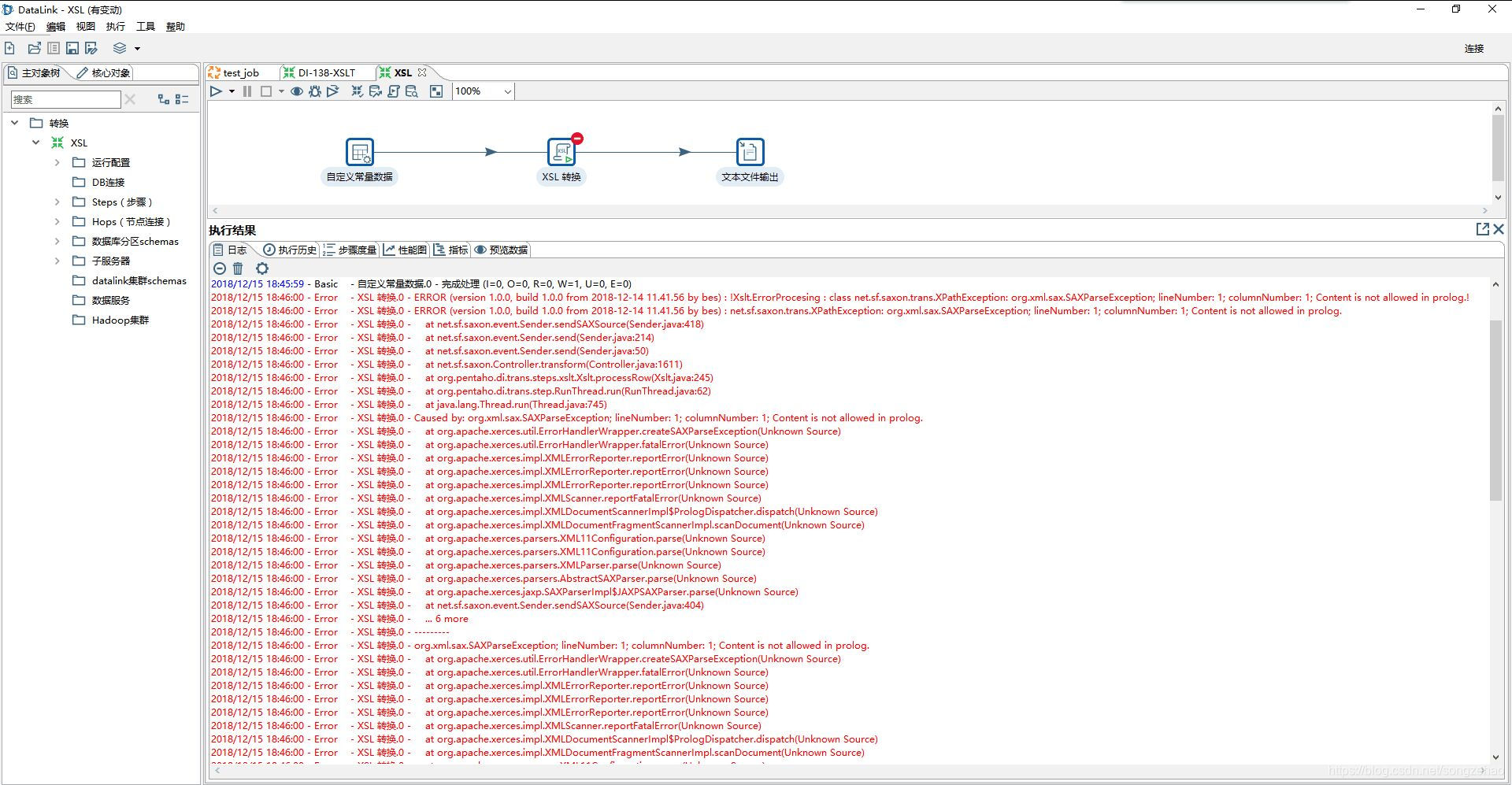Clear the search with the X button
This screenshot has width=1512, height=785.
pyautogui.click(x=130, y=99)
